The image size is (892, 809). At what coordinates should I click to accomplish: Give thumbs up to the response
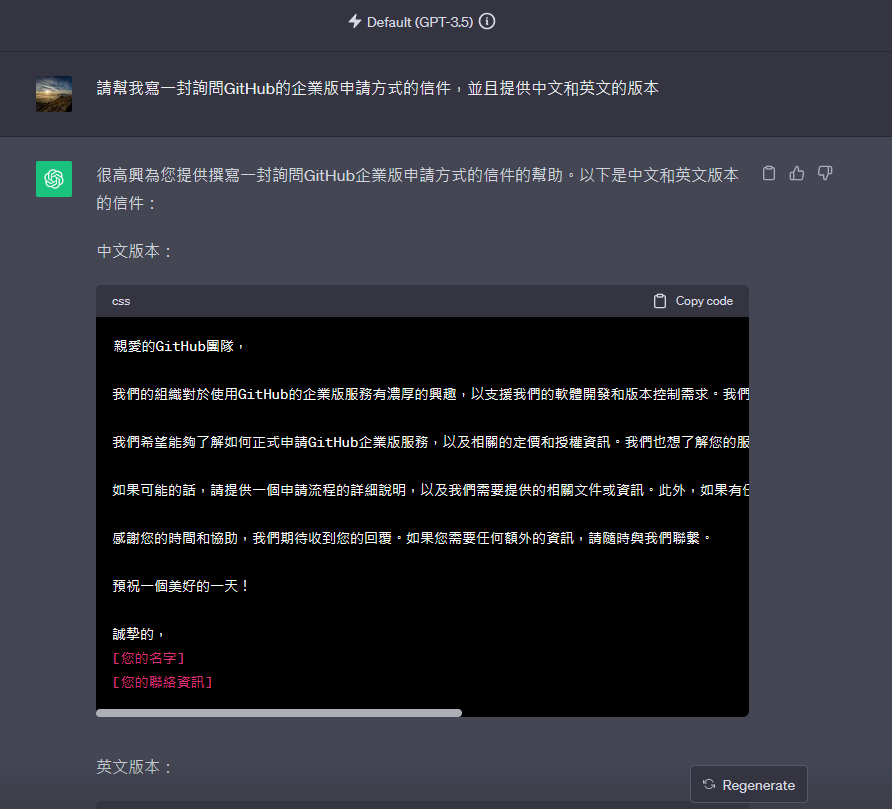[x=797, y=173]
